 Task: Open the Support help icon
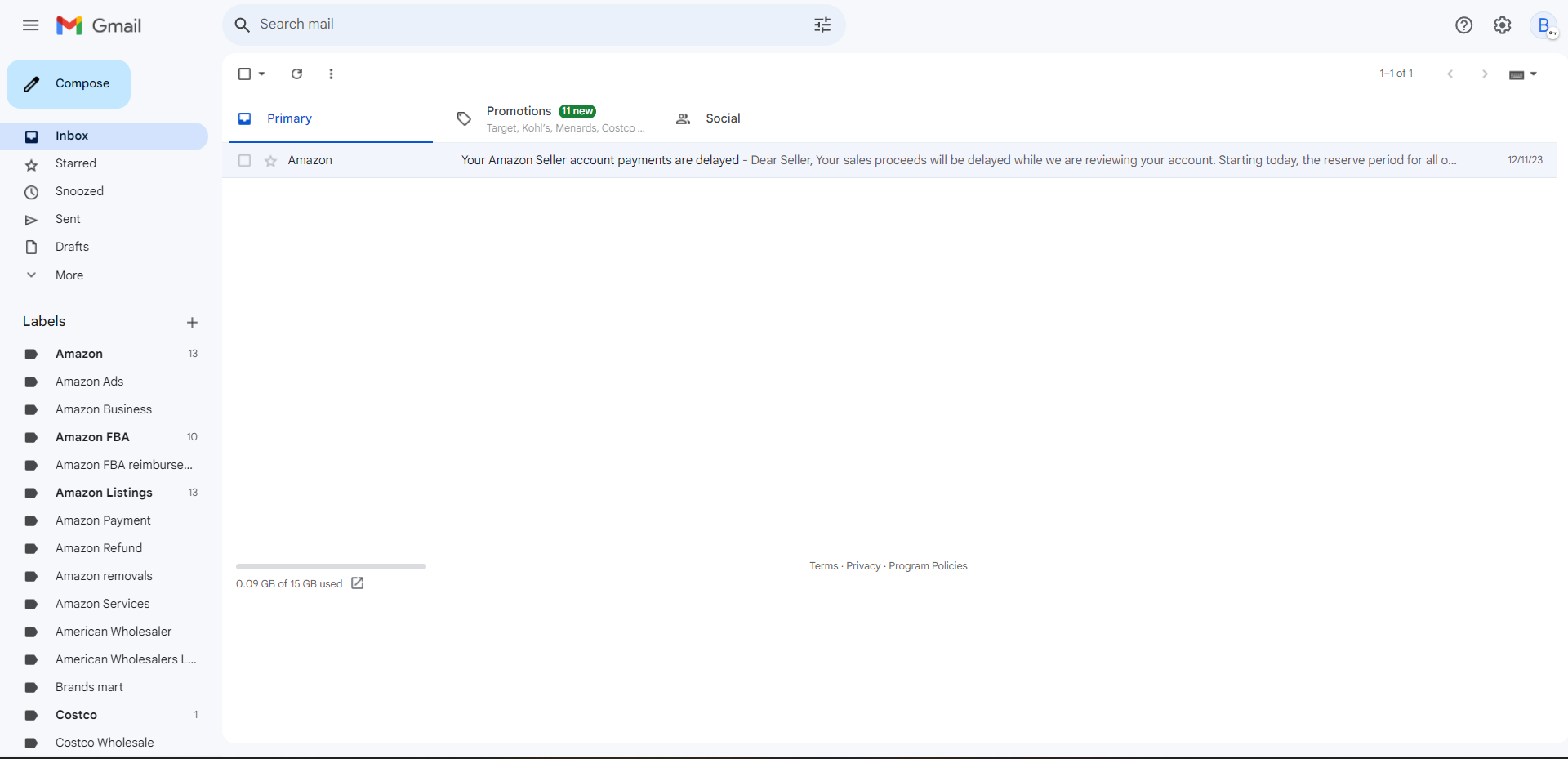coord(1463,25)
